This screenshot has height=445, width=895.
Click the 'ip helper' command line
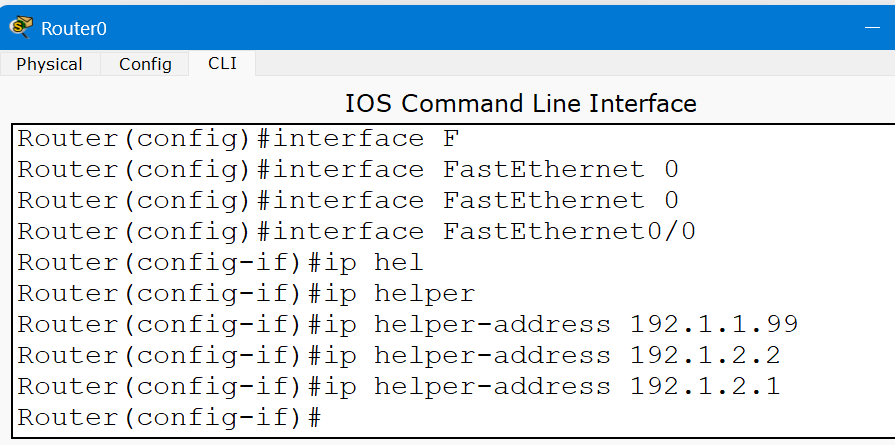[246, 294]
